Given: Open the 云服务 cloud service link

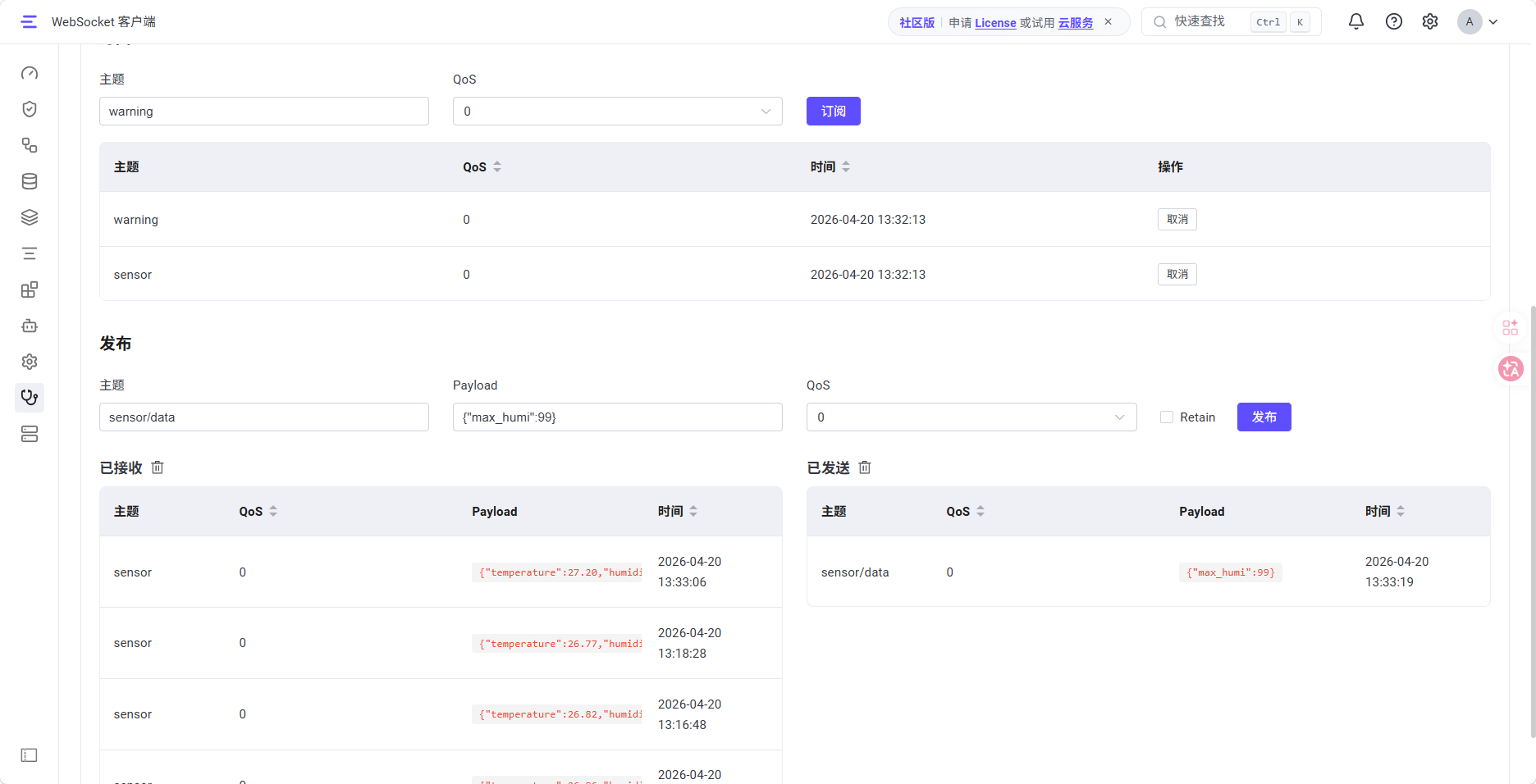Looking at the screenshot, I should click(1076, 23).
